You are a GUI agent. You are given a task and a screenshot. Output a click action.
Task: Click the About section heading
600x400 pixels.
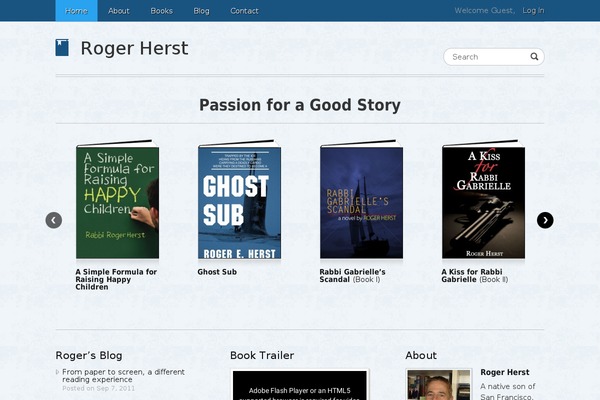tap(421, 355)
